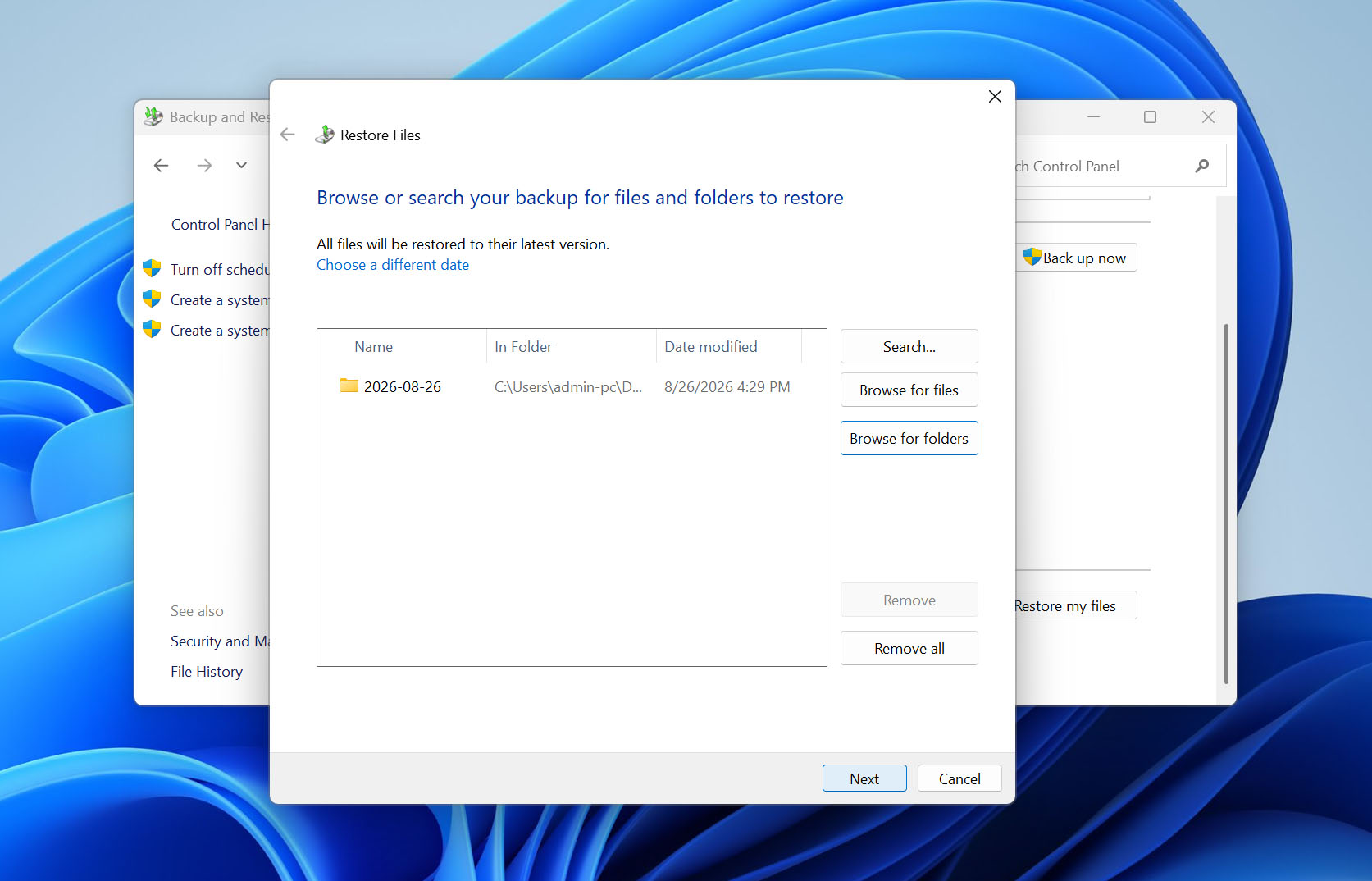1372x881 pixels.
Task: Sort by the Name column header
Action: [x=403, y=347]
